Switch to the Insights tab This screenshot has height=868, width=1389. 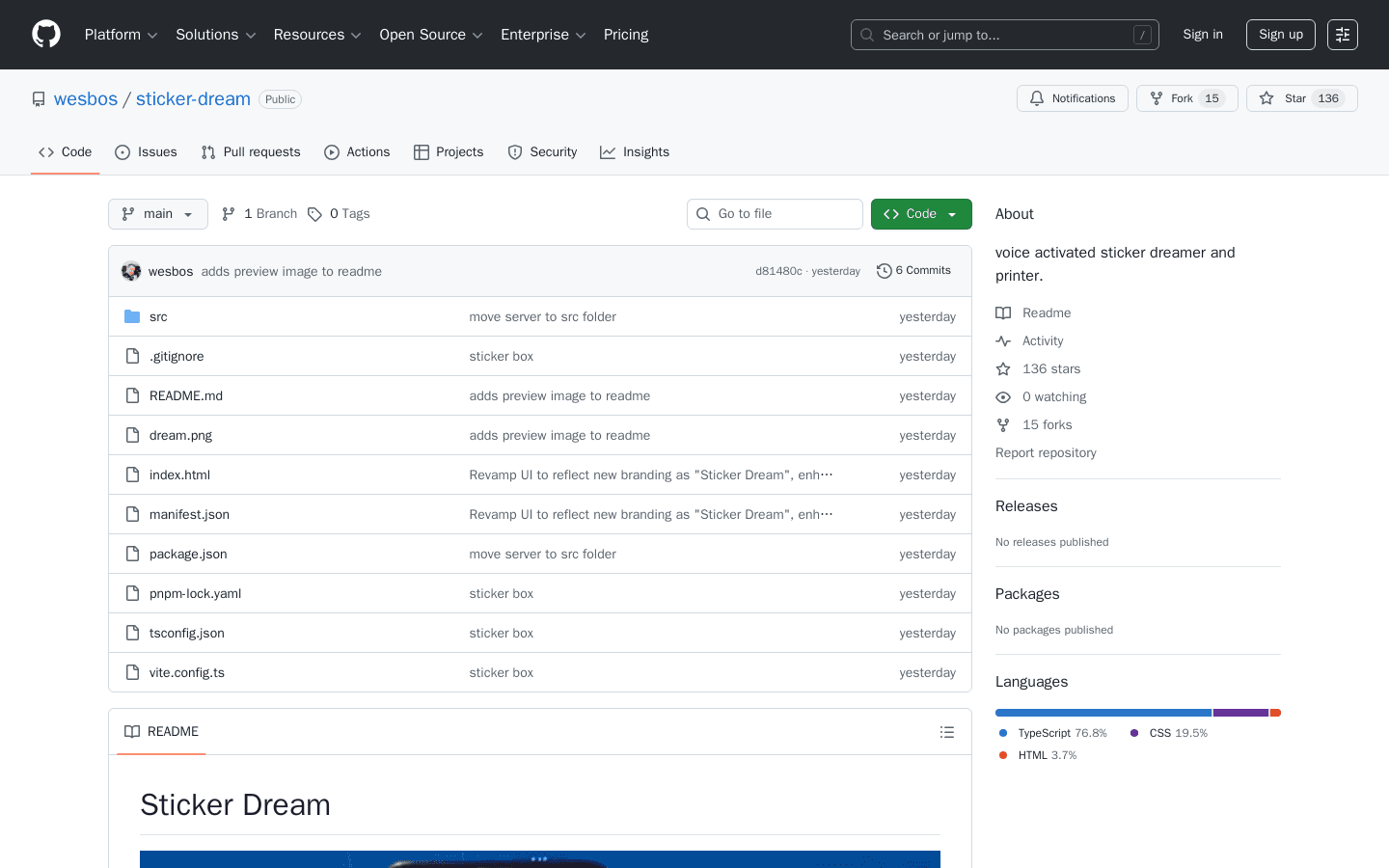pyautogui.click(x=635, y=152)
